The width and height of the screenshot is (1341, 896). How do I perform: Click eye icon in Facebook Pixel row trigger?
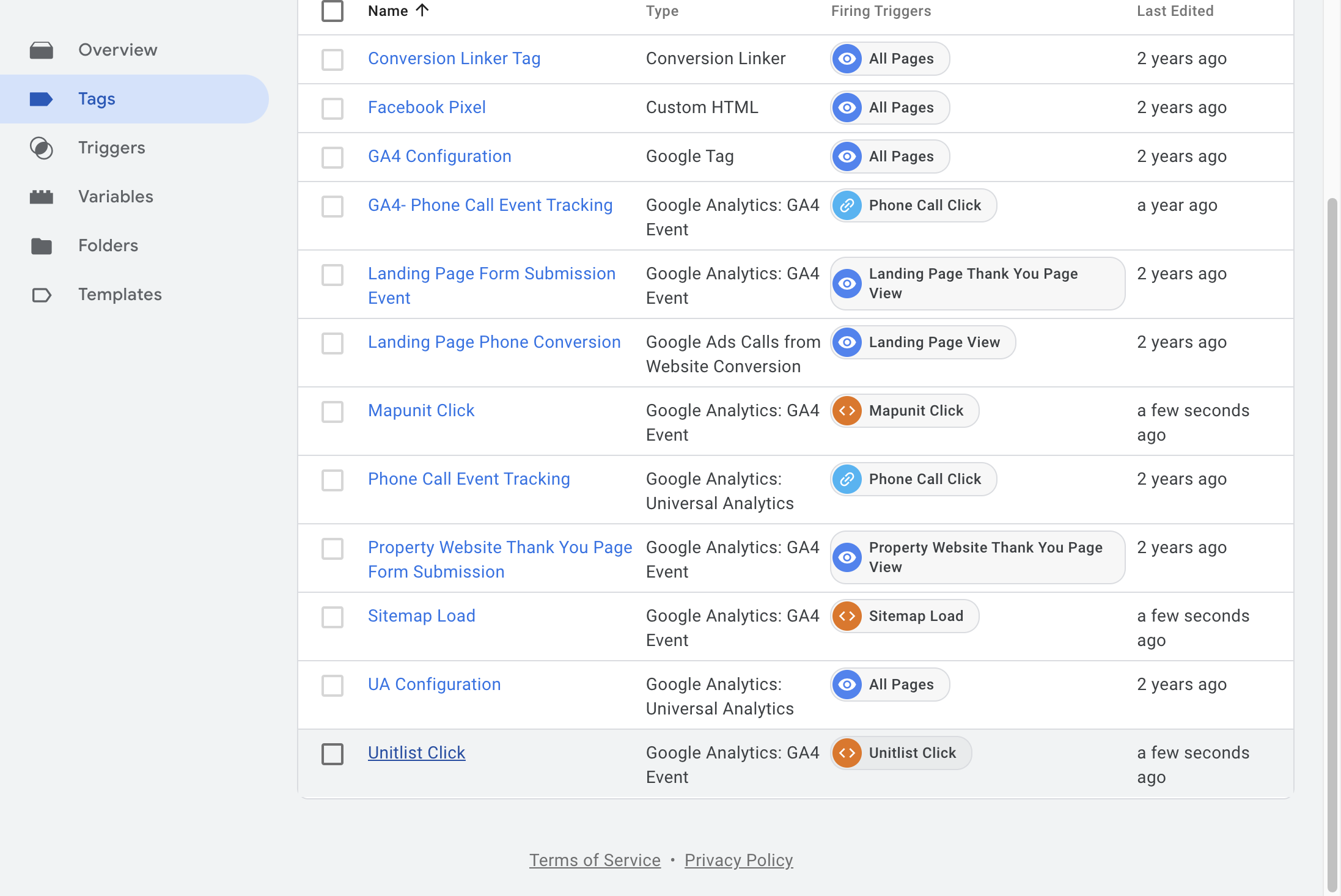coord(847,108)
